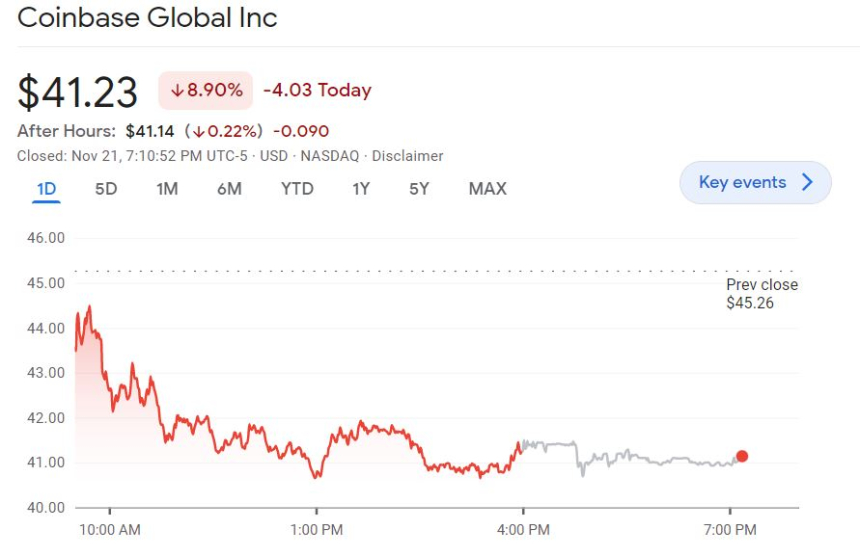This screenshot has height=556, width=860.
Task: Click the Key events chevron arrow
Action: 808,183
